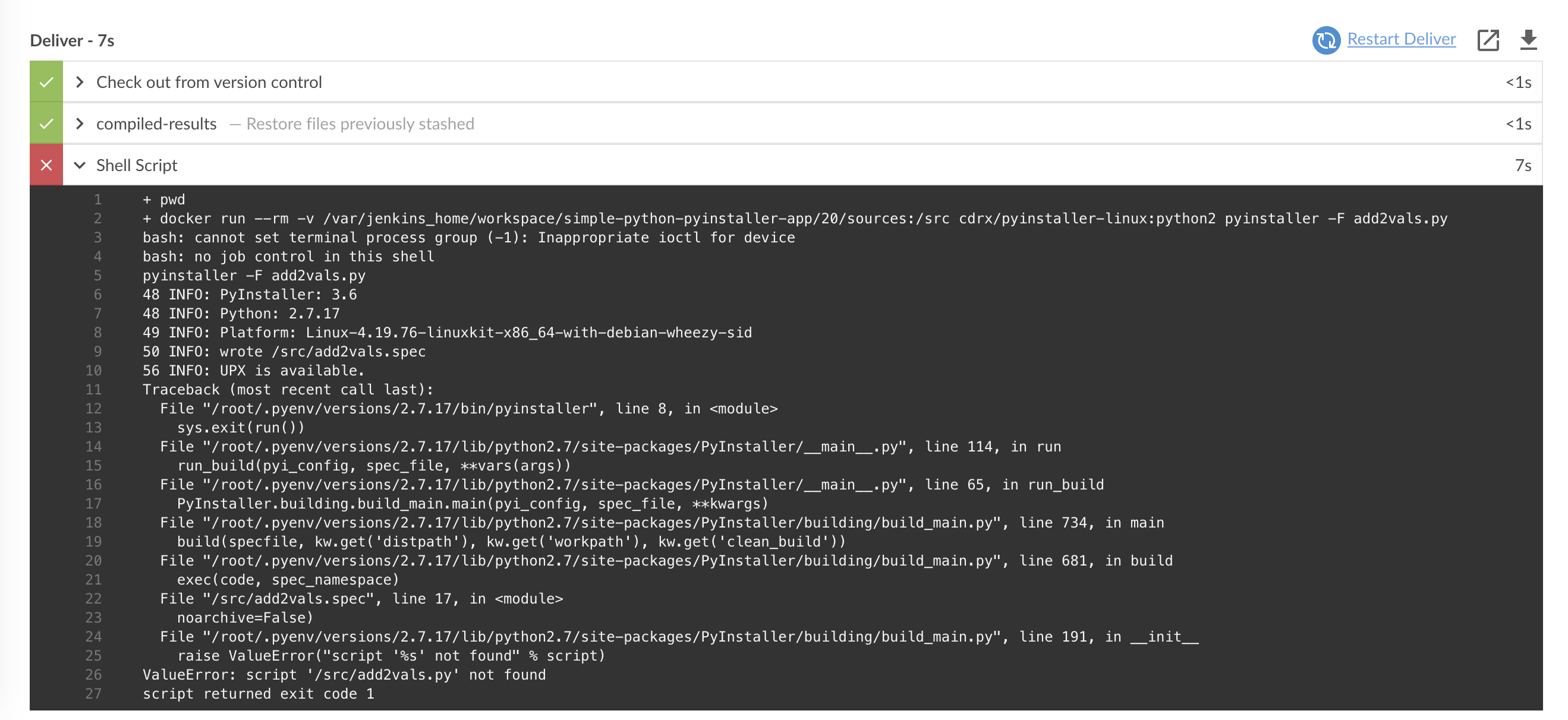Click the pyinstaller -F add2vals.py log line
1568x720 pixels.
[254, 275]
